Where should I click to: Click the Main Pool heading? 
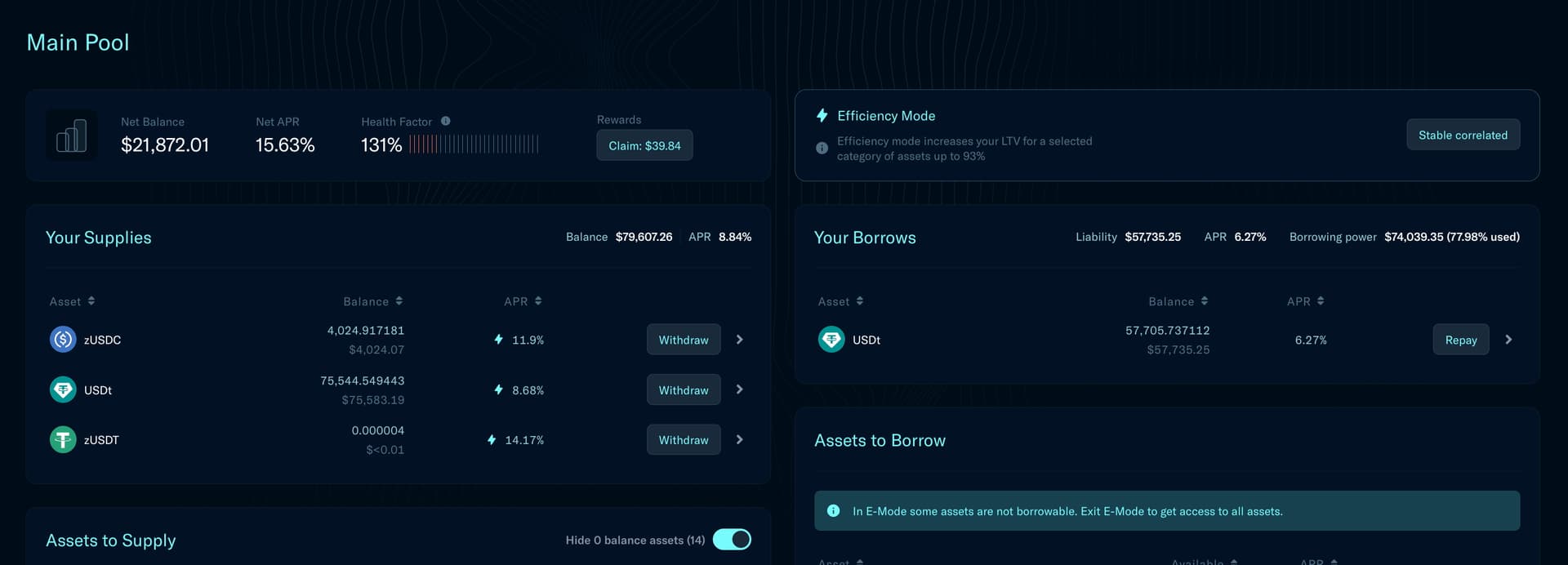click(x=78, y=42)
